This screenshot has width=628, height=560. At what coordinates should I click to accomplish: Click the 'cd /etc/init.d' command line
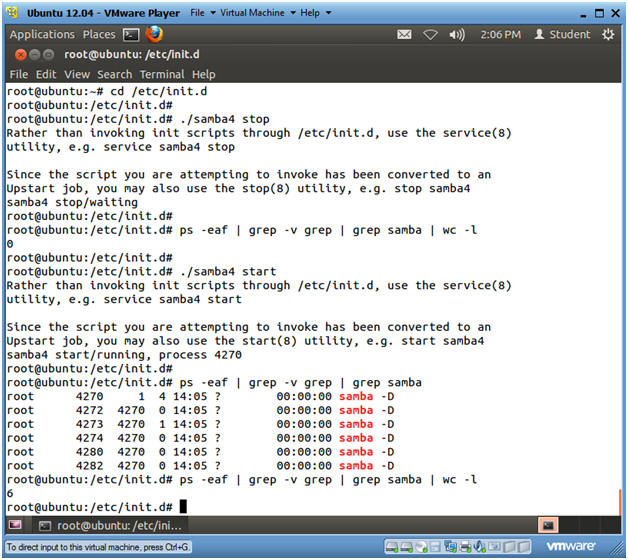159,91
